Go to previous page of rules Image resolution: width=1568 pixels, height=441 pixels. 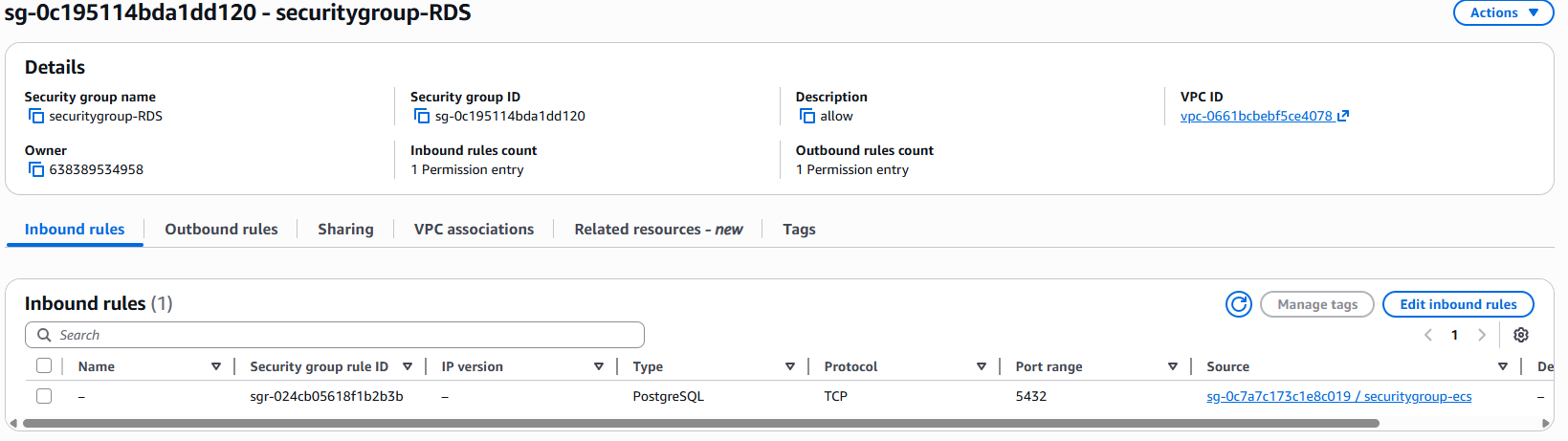tap(1428, 335)
